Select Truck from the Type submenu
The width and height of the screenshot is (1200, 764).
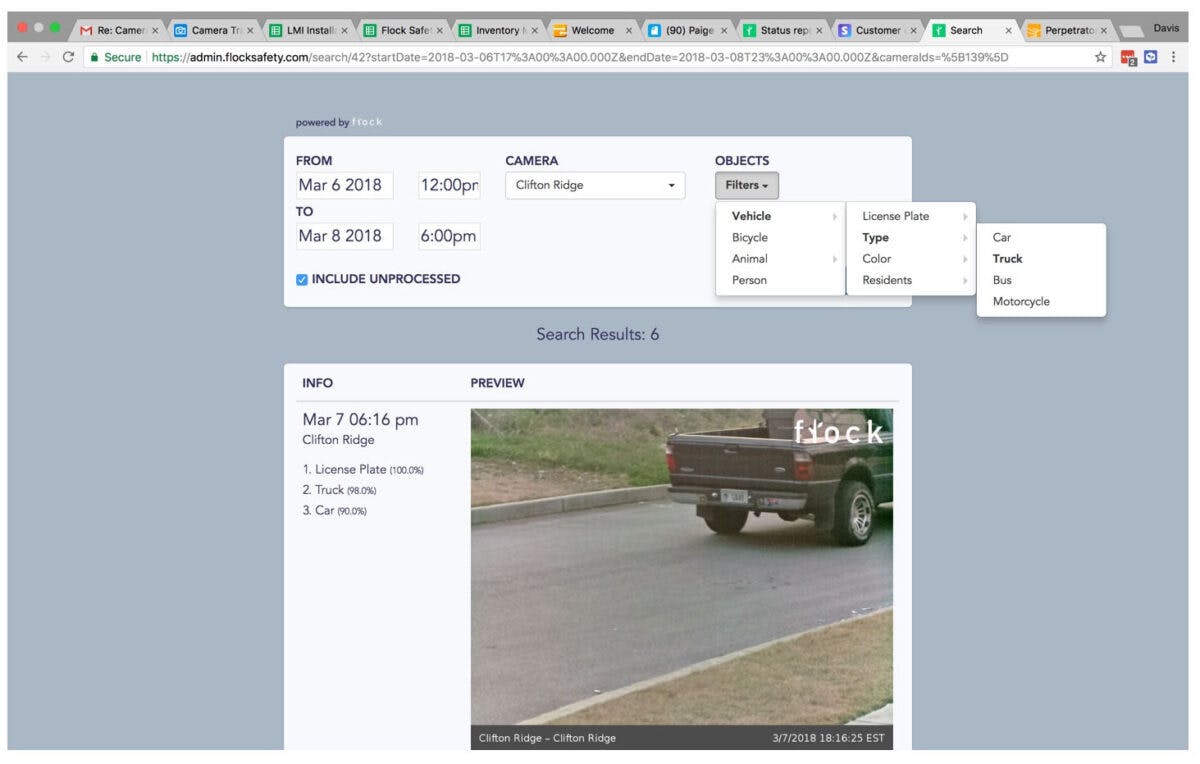pos(1006,258)
